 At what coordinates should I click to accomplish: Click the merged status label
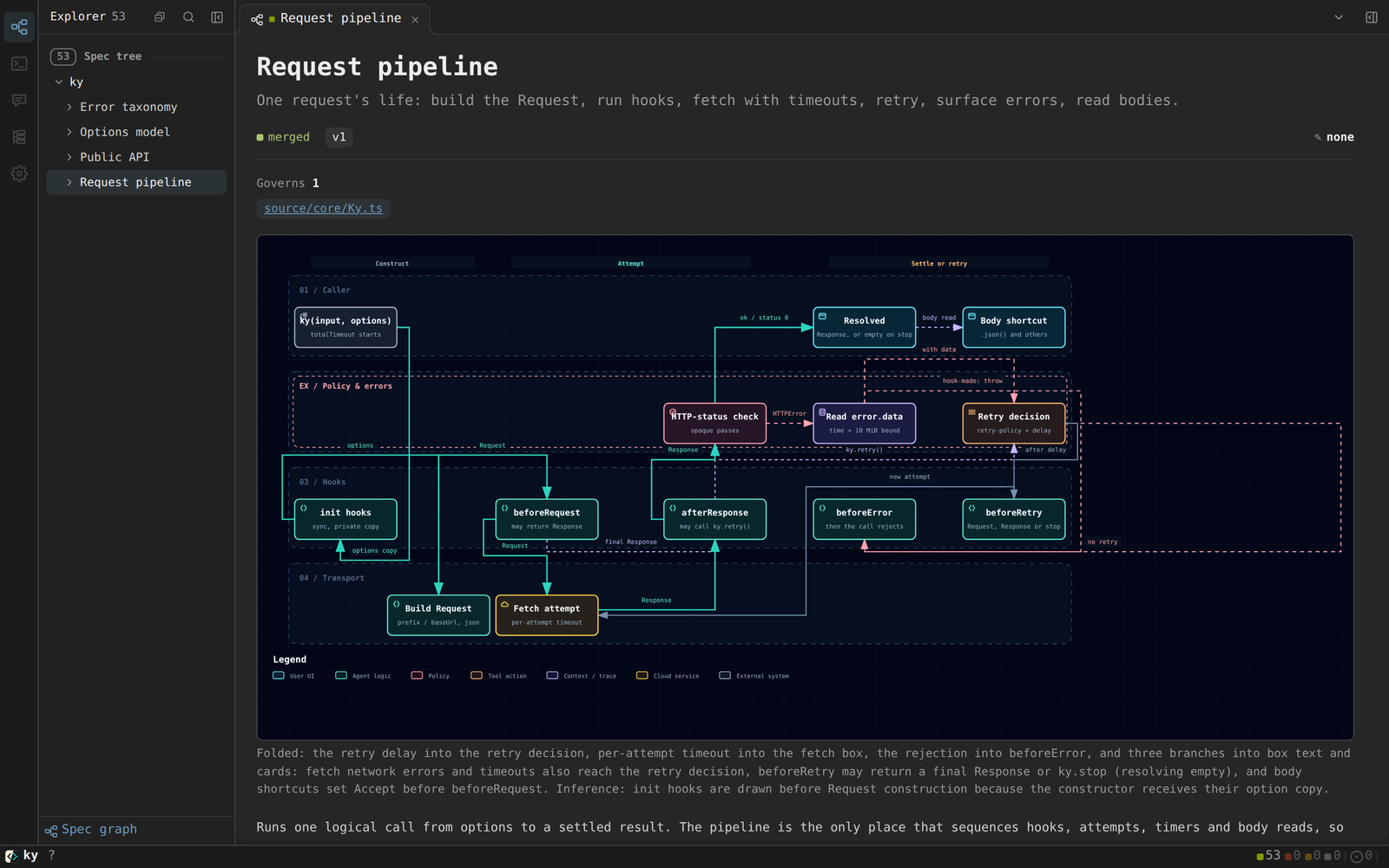283,137
